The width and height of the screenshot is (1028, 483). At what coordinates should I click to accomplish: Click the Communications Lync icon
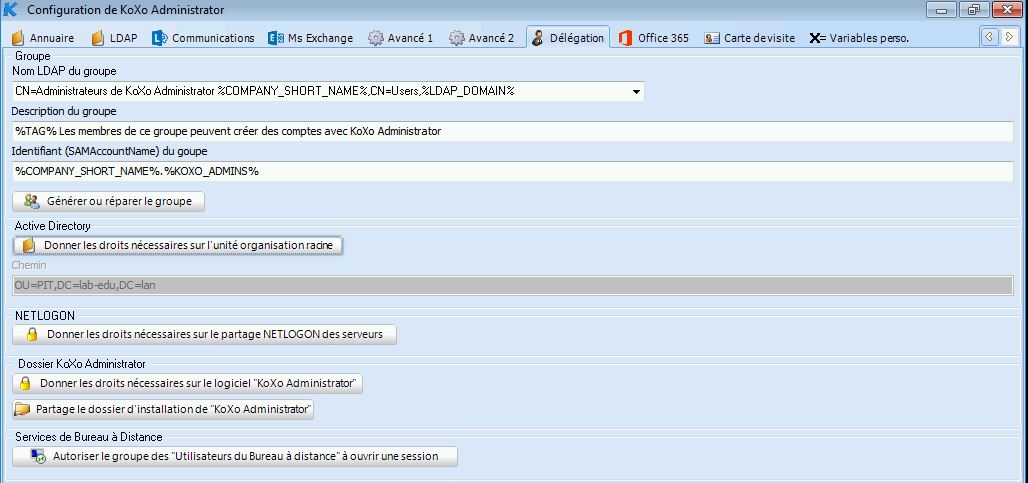pyautogui.click(x=159, y=38)
